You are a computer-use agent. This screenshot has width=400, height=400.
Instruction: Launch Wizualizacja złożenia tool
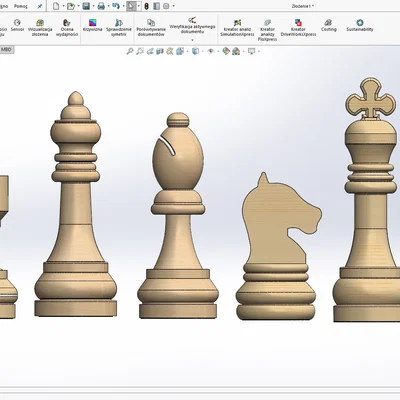[40, 27]
